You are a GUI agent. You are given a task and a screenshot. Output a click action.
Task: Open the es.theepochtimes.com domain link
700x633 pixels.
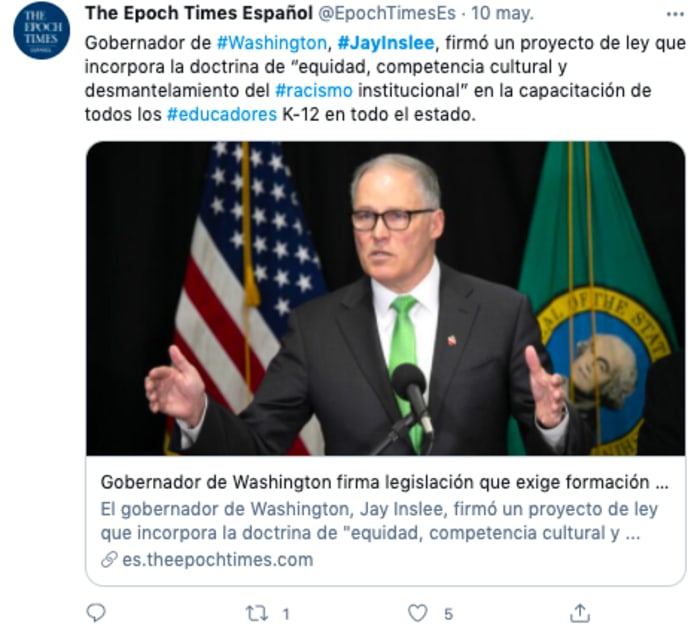coord(217,559)
